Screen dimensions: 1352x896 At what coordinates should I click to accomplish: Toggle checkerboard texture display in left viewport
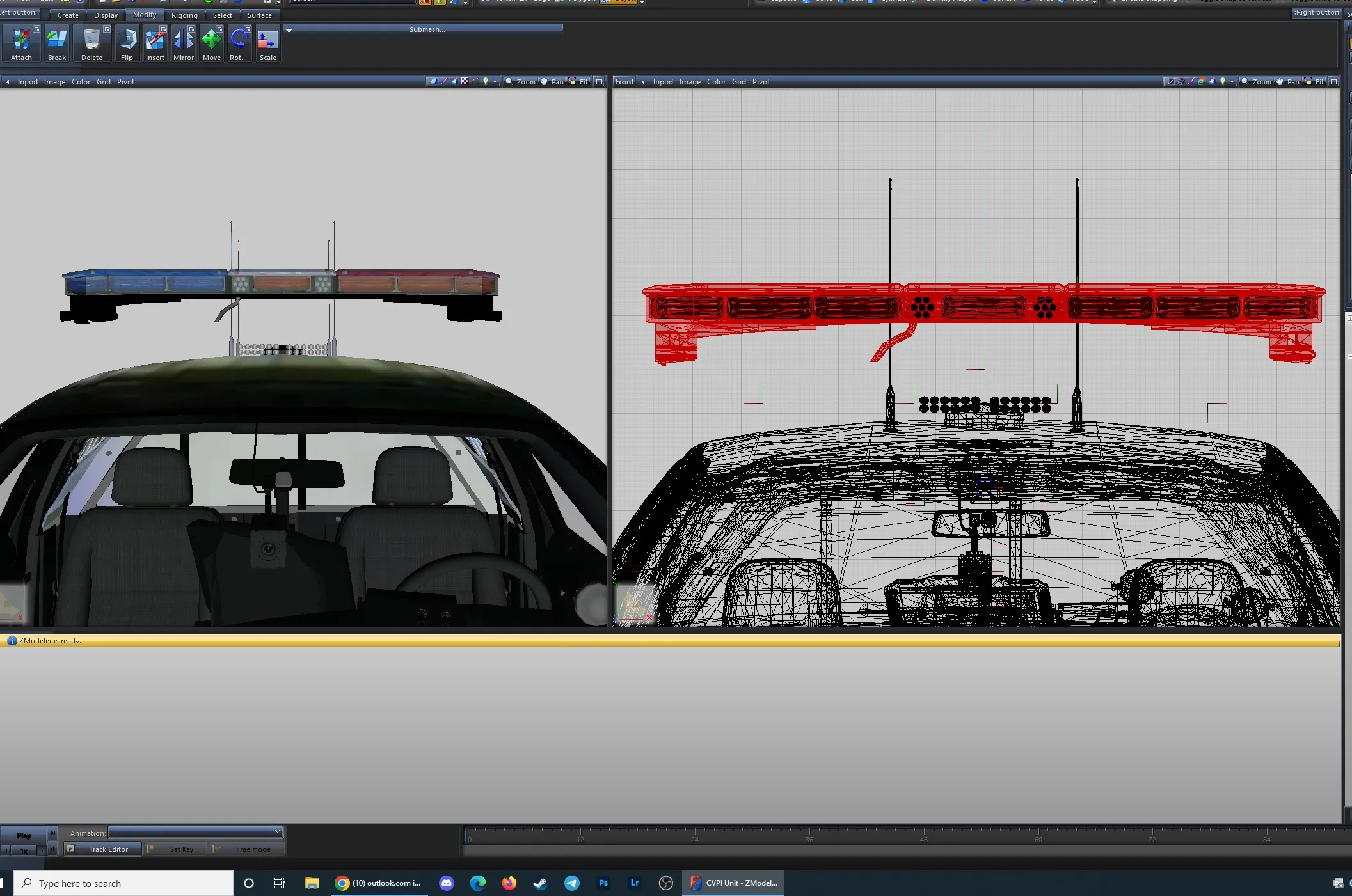coord(465,81)
